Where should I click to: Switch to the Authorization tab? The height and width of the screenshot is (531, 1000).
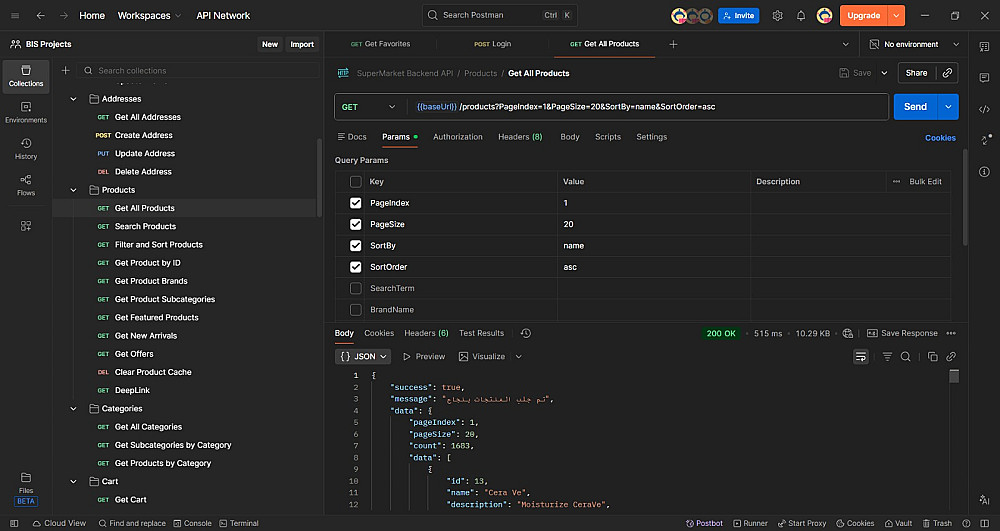458,137
